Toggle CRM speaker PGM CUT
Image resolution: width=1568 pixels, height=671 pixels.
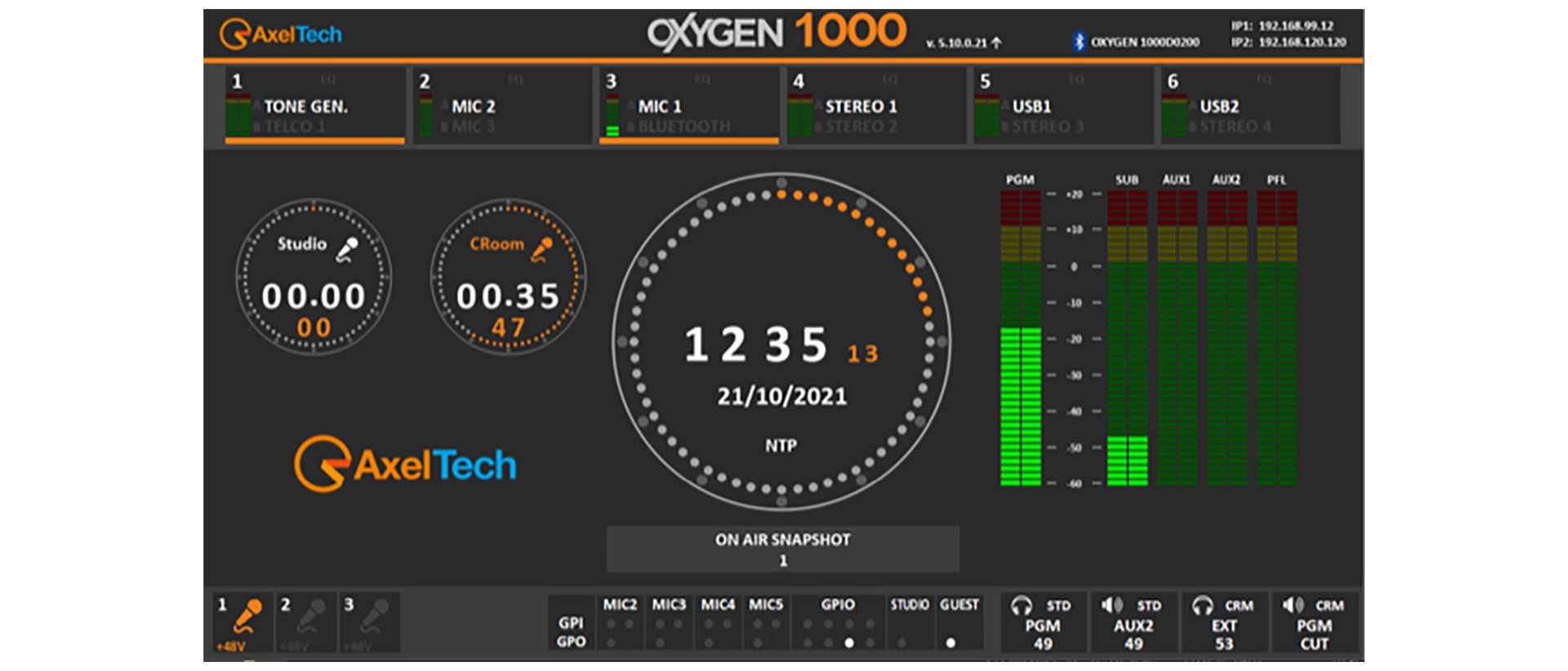[1314, 624]
